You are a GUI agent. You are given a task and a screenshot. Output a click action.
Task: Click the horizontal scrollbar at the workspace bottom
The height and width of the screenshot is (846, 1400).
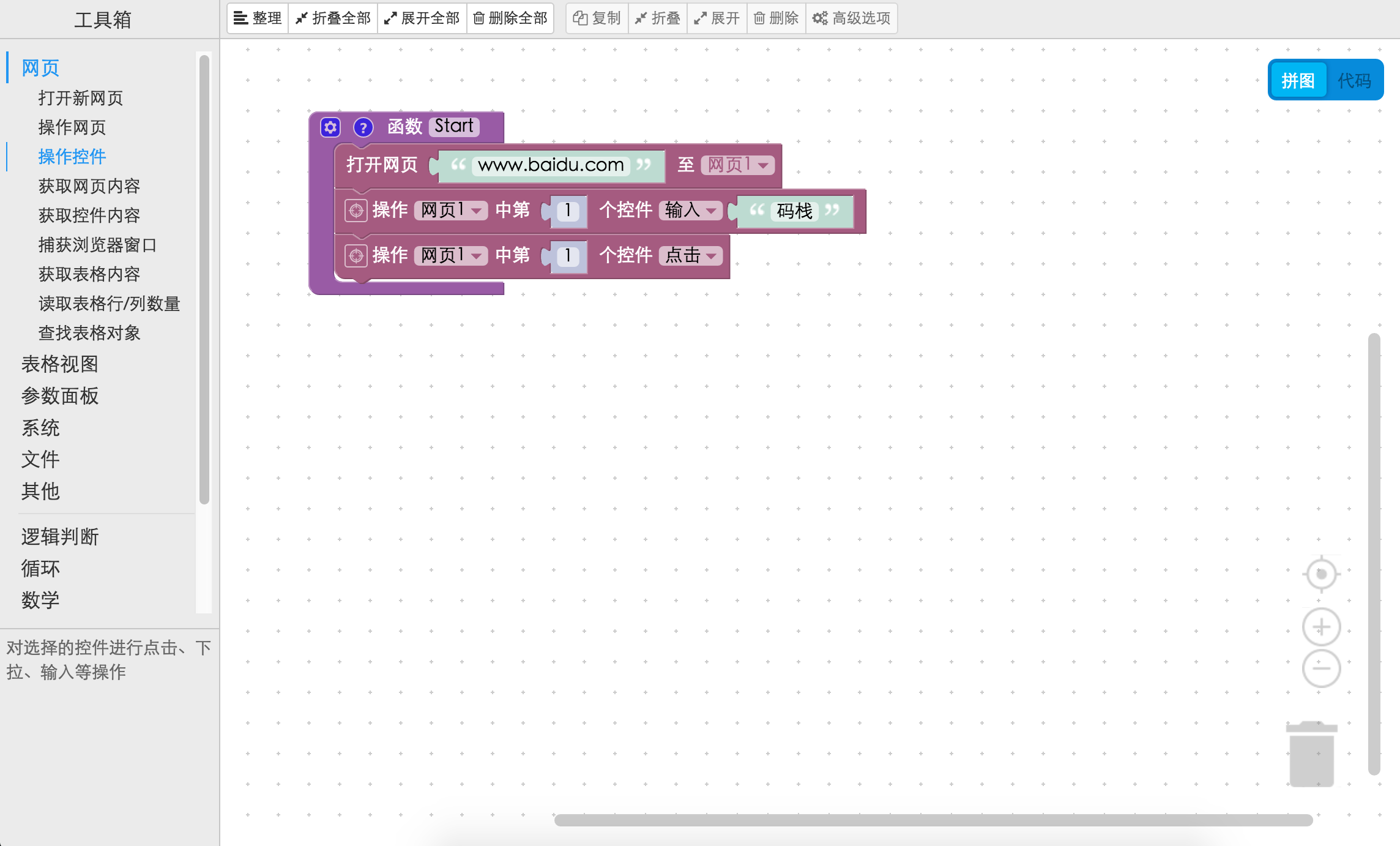click(x=933, y=820)
